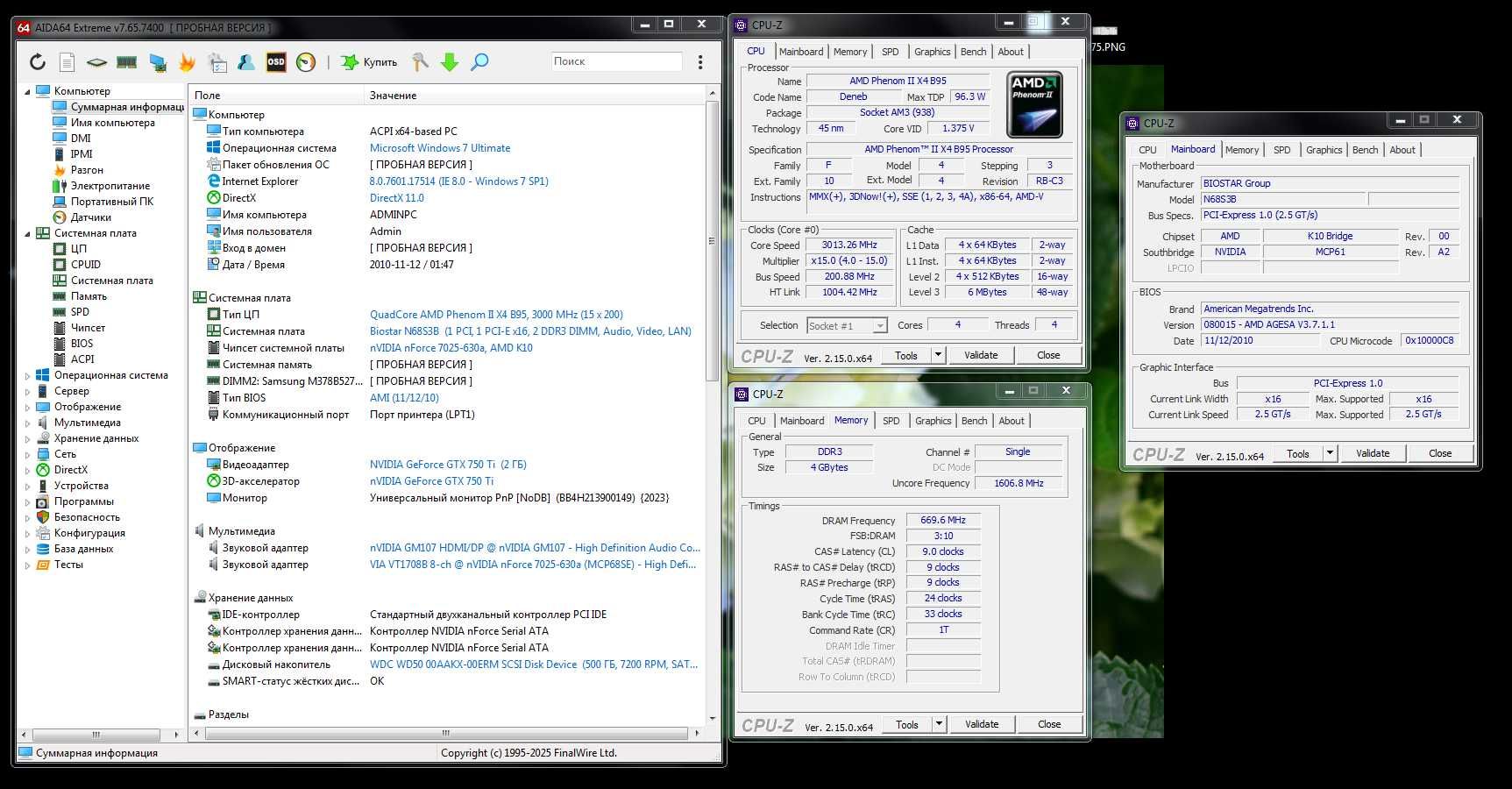Collapse the Компьютер tree node
Viewport: 1512px width, 789px height.
(x=27, y=91)
